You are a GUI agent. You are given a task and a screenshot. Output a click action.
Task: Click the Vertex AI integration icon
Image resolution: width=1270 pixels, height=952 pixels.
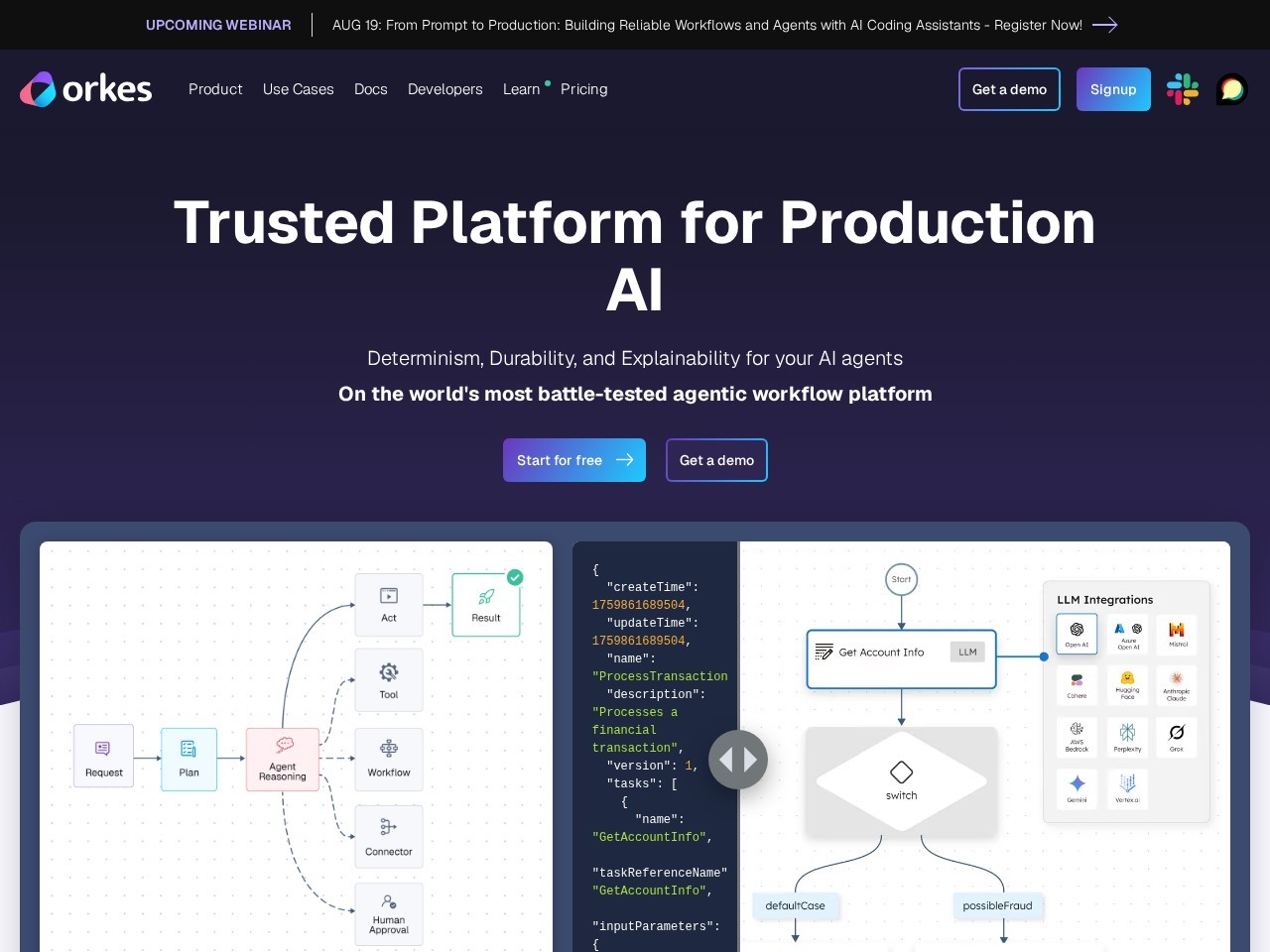(1128, 789)
